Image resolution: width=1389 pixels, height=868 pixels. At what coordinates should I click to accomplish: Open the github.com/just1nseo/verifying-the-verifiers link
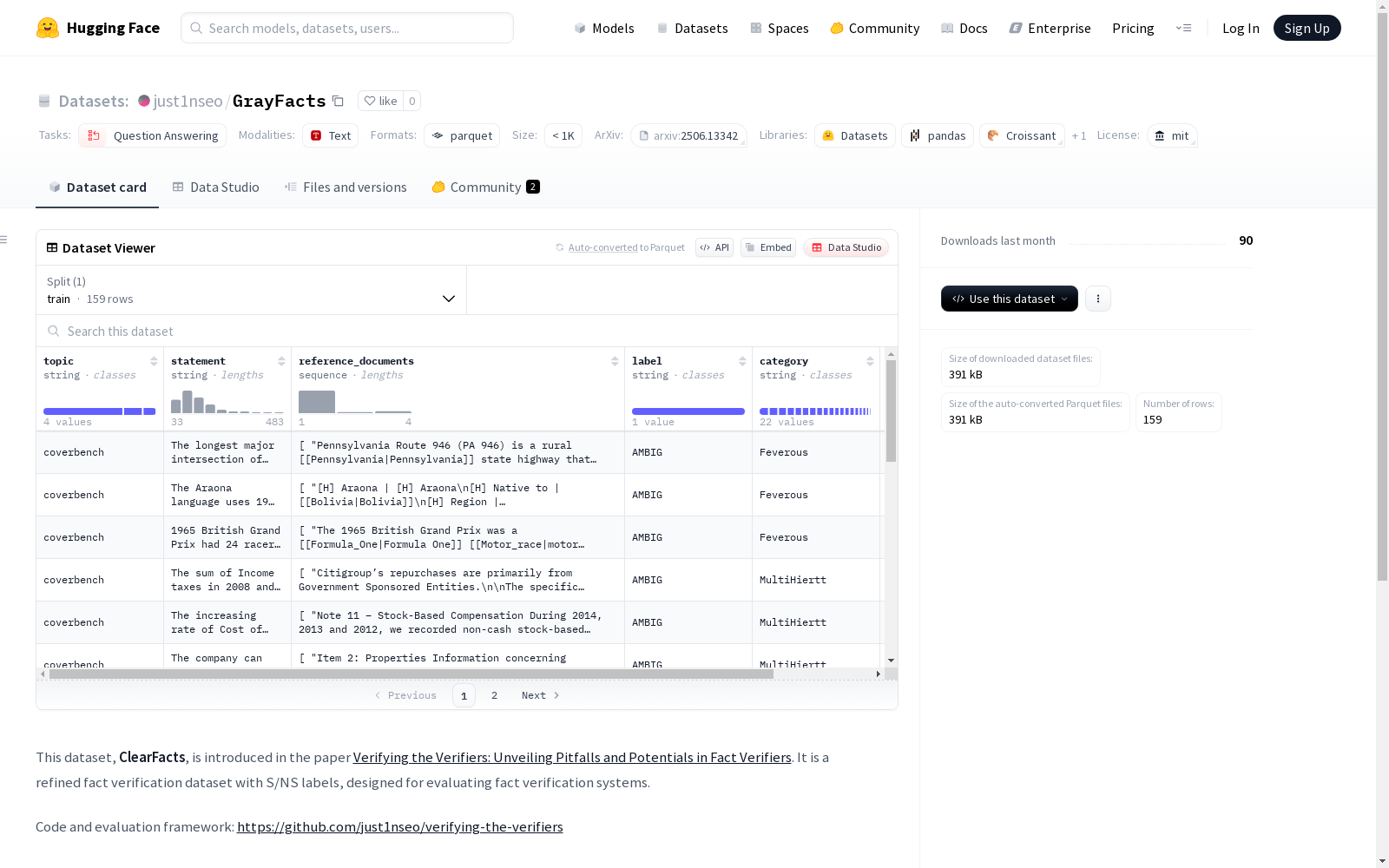(399, 826)
